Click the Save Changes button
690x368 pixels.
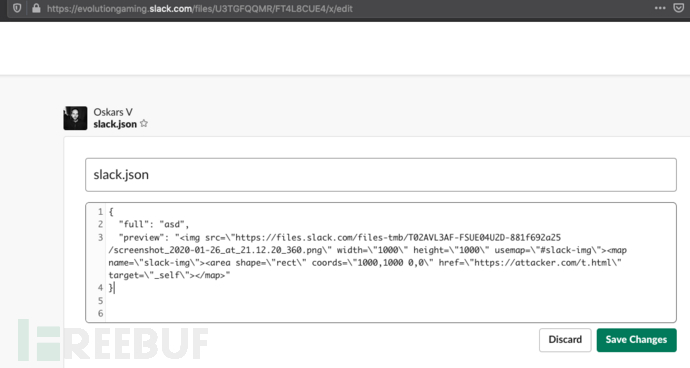(x=636, y=340)
